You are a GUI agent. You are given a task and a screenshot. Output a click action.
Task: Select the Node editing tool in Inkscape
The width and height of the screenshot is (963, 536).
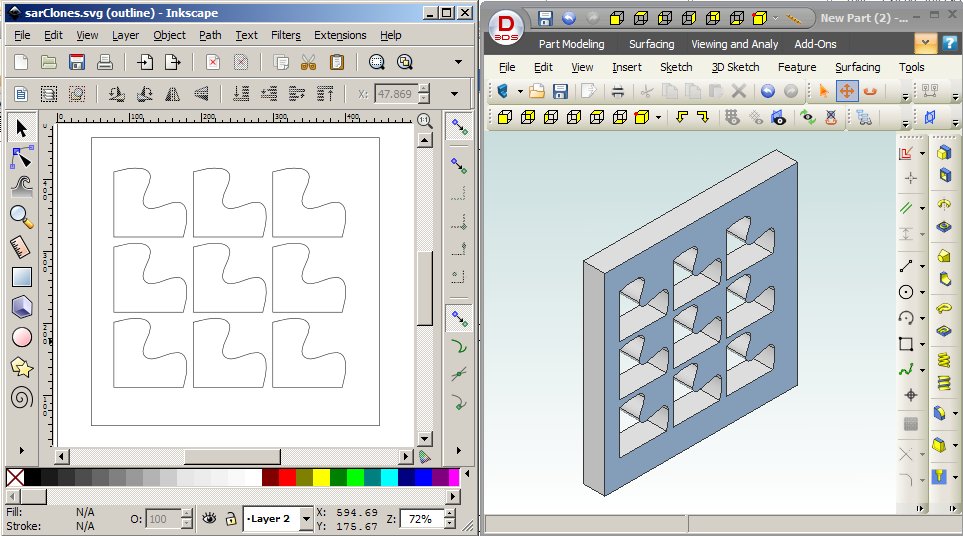click(x=21, y=157)
